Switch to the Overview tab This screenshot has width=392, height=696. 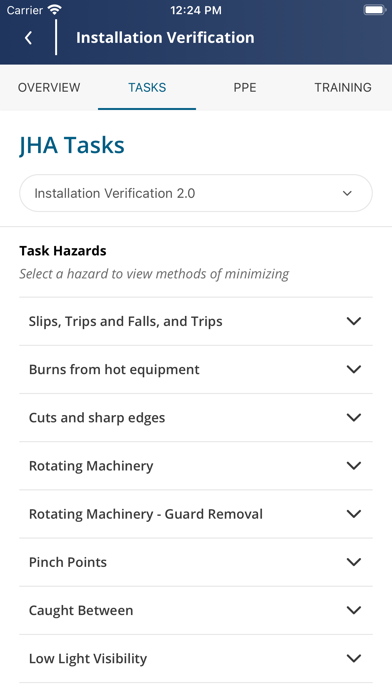click(x=49, y=87)
